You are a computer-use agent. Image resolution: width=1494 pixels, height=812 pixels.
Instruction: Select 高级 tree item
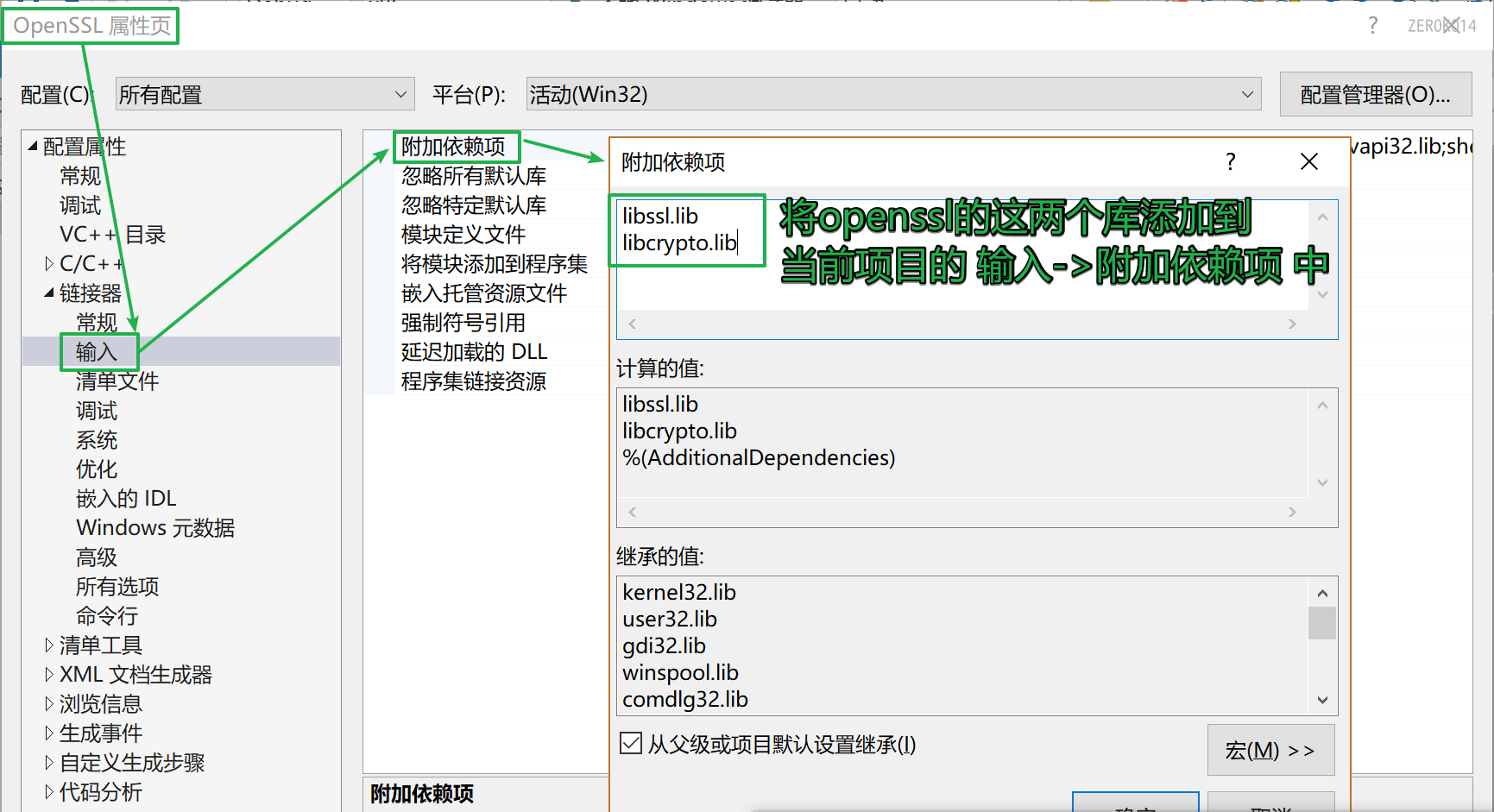coord(97,557)
